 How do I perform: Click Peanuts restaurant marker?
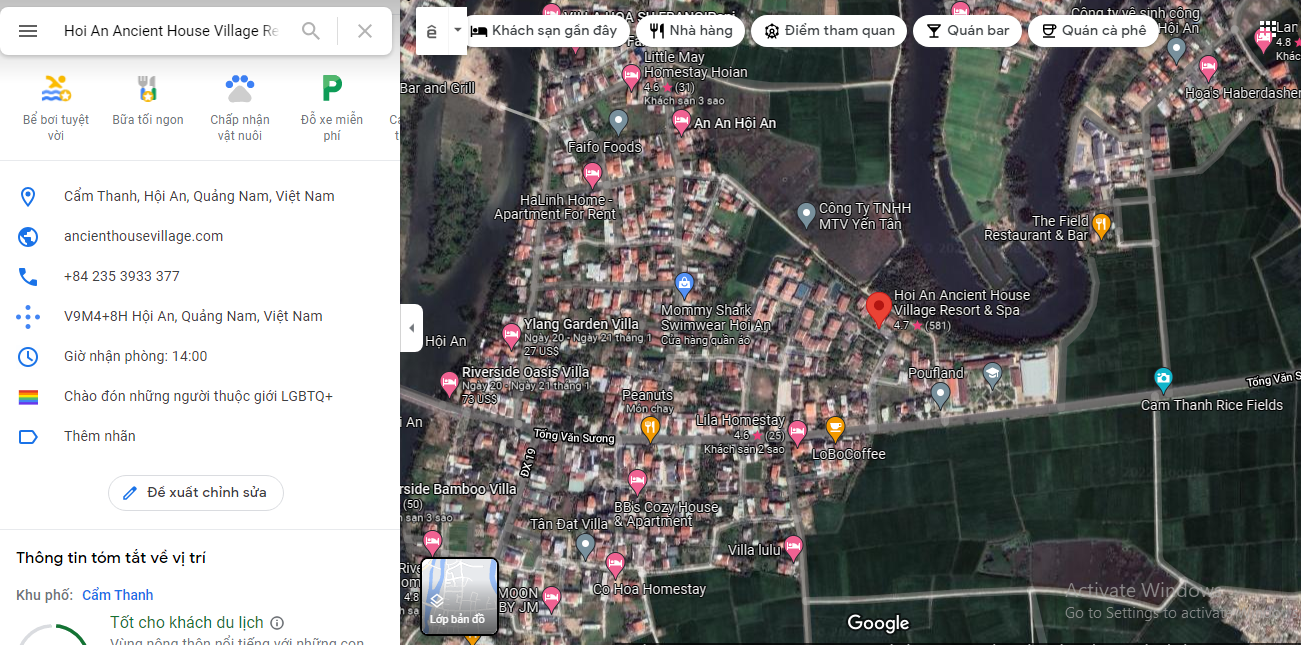tap(650, 430)
